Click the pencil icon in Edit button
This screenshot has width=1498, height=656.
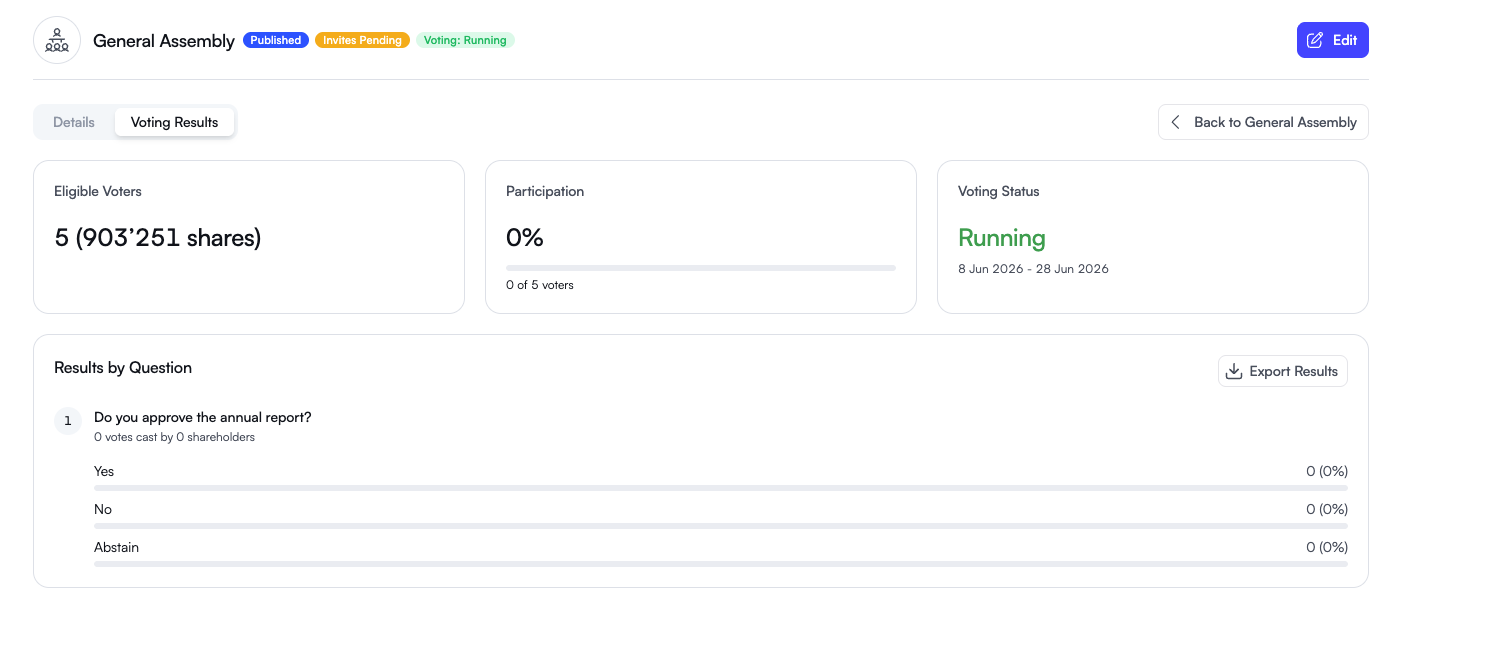point(1315,40)
